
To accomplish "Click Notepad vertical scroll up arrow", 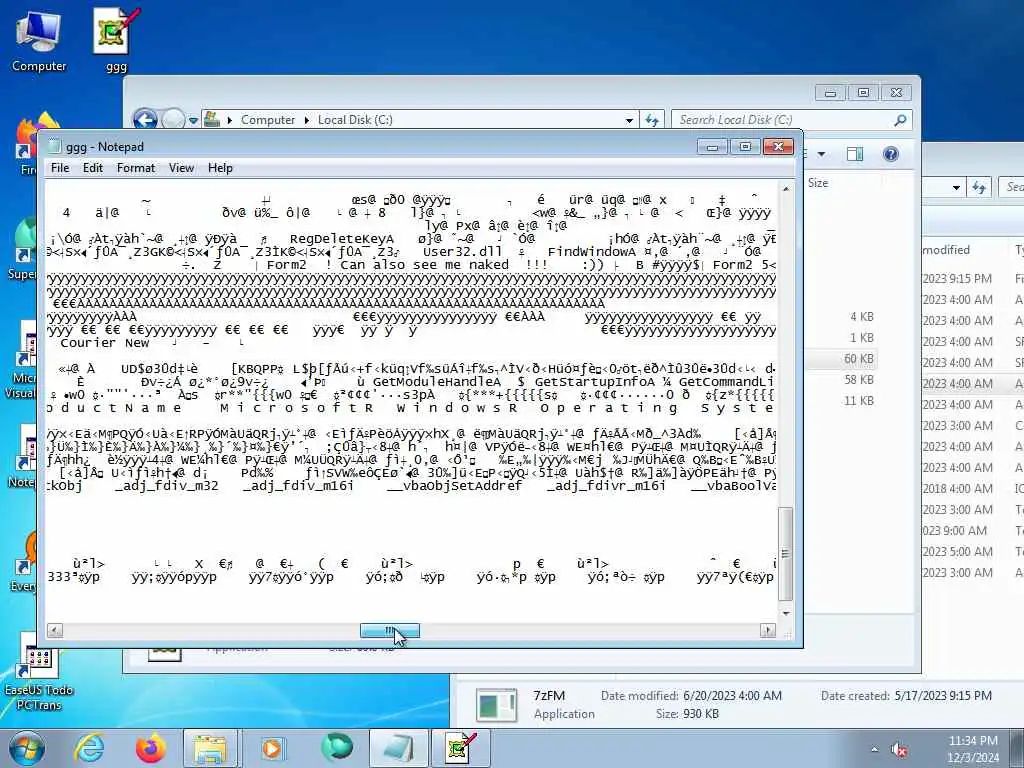I will pos(786,189).
